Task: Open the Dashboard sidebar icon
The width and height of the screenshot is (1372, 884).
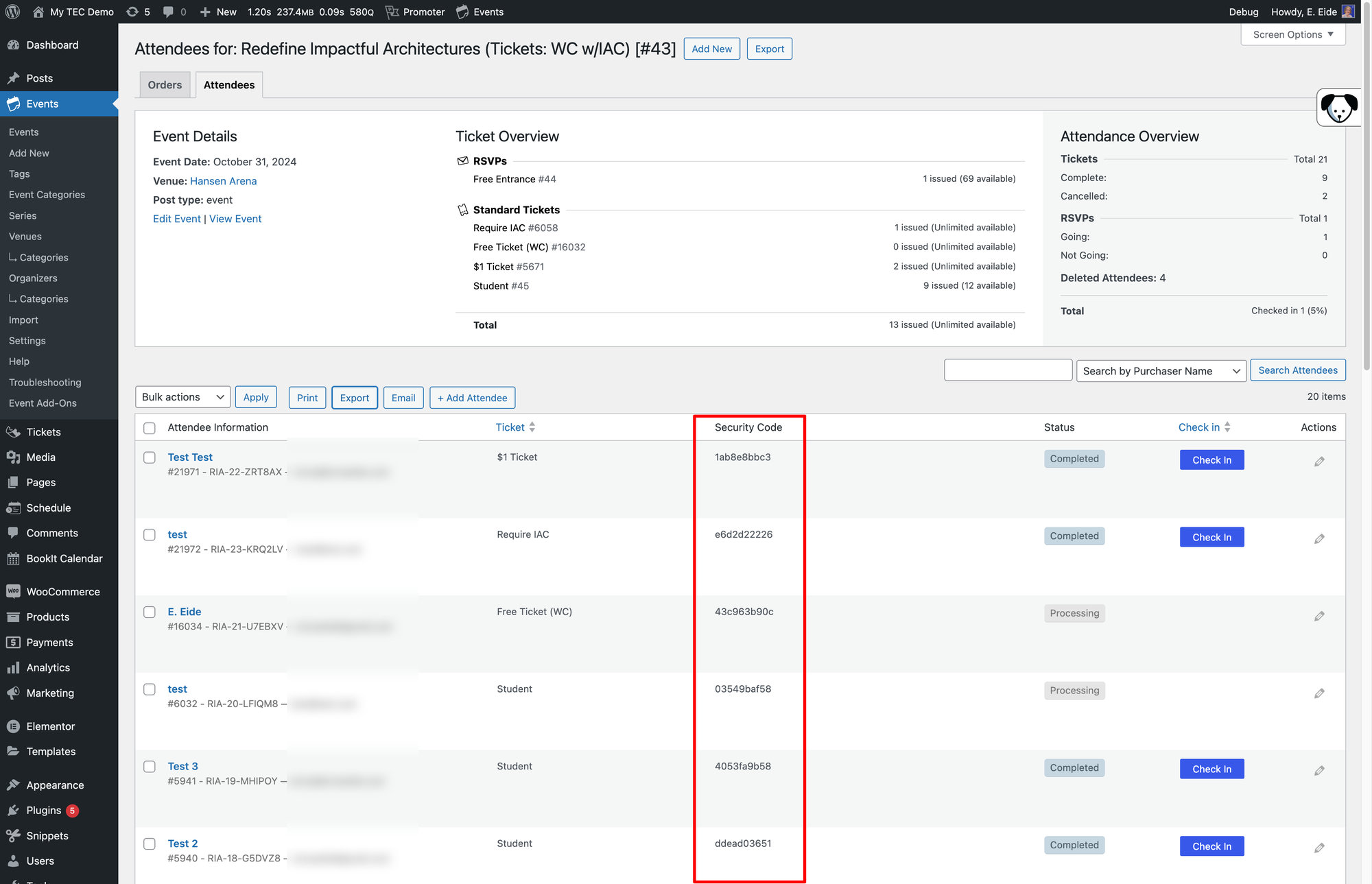Action: (13, 45)
